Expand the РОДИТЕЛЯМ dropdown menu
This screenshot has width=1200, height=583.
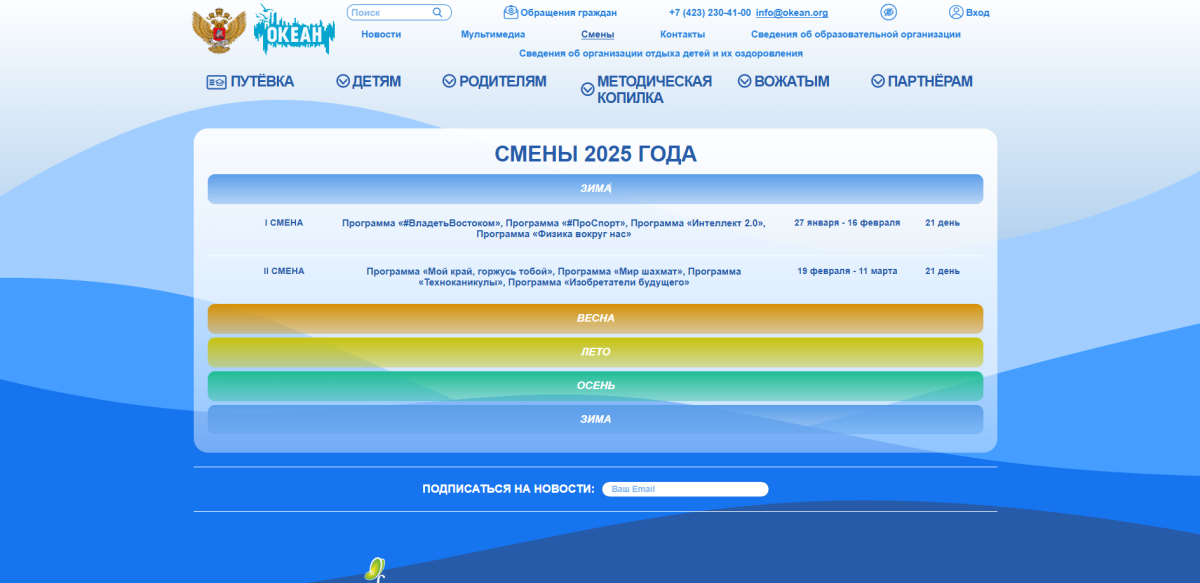(494, 82)
